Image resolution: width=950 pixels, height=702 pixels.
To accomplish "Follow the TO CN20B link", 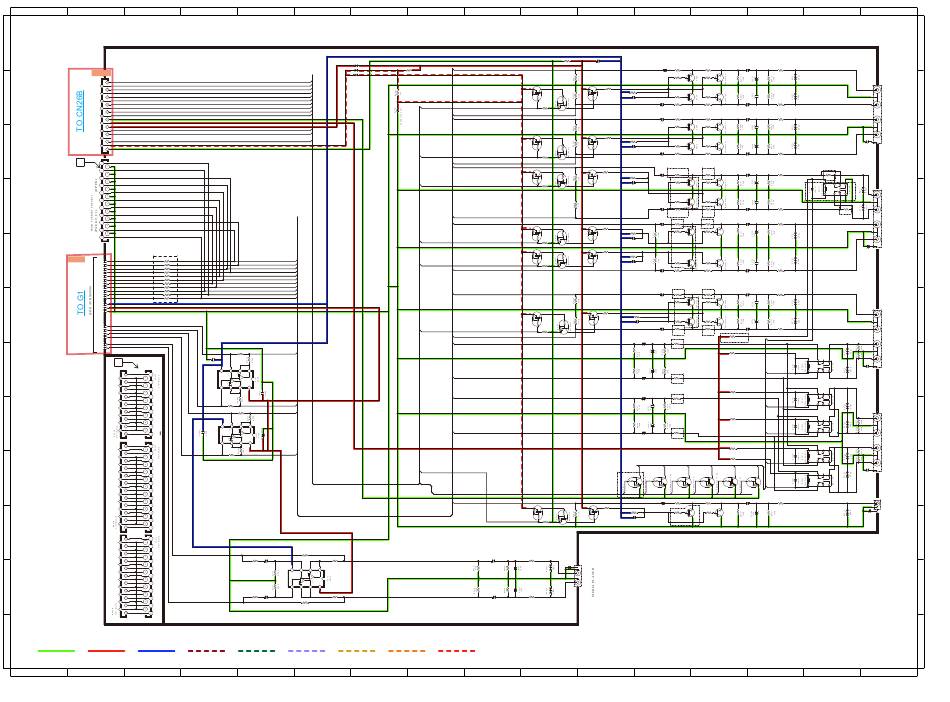I will (80, 111).
